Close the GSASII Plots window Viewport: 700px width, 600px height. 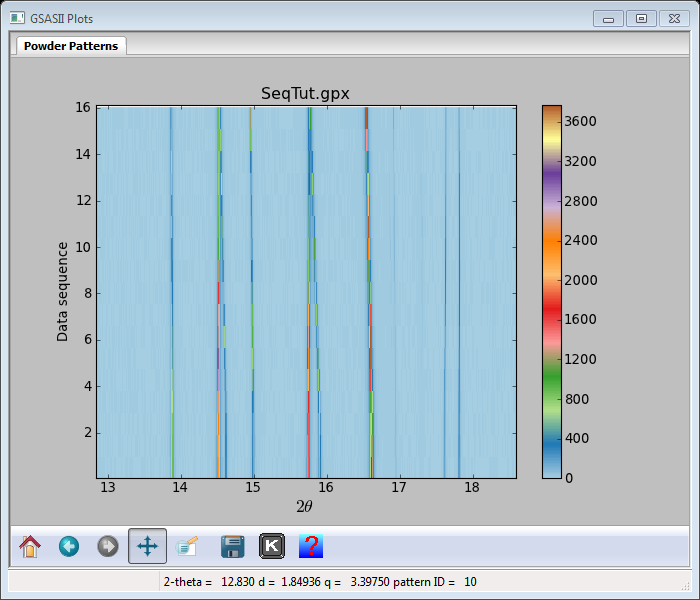point(675,19)
